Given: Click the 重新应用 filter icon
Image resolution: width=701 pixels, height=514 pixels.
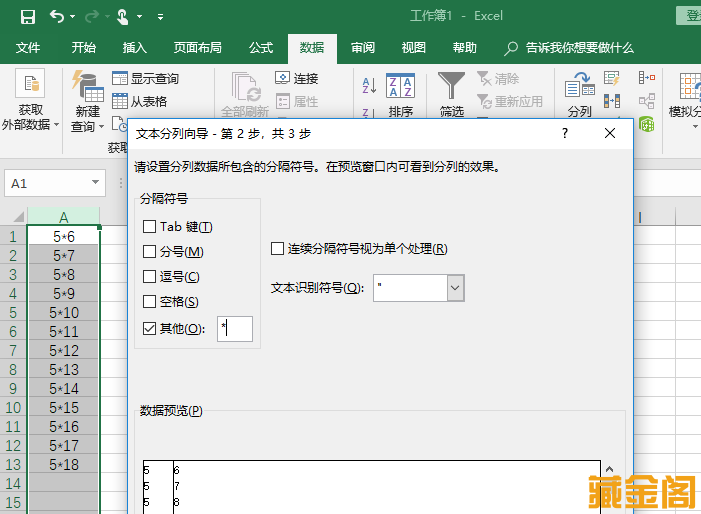Looking at the screenshot, I should click(x=484, y=101).
